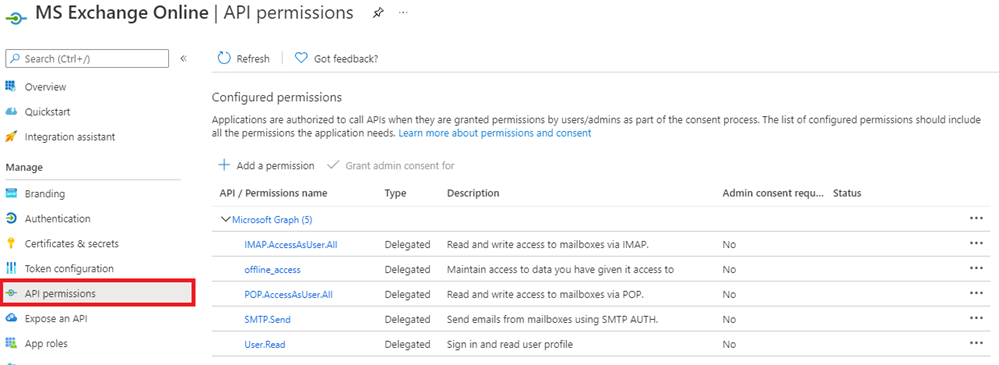This screenshot has width=999, height=365.
Task: Open the Microsoft Graph (5) link
Action: point(272,220)
